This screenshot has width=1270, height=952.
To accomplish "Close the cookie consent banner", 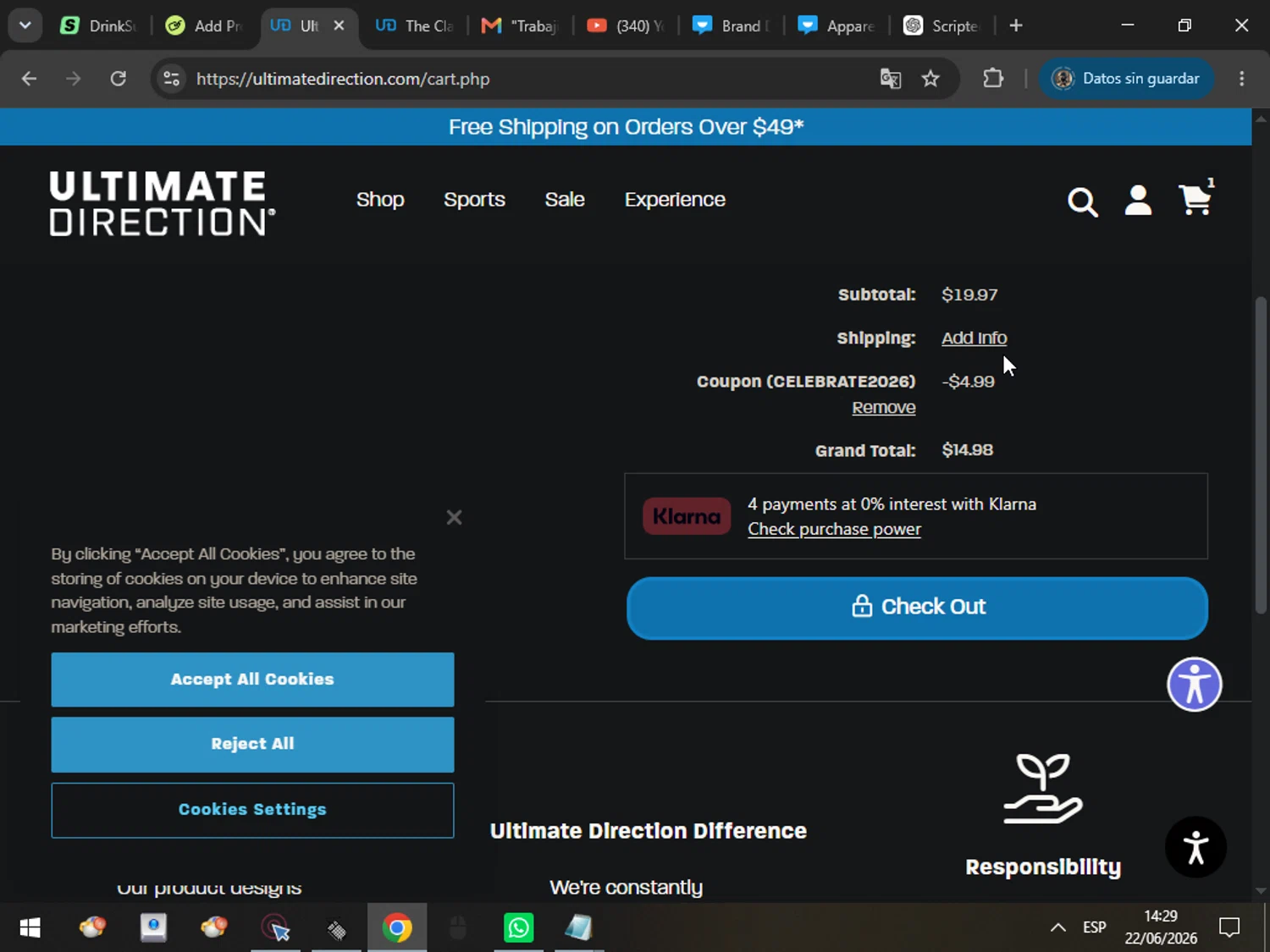I will click(x=454, y=517).
